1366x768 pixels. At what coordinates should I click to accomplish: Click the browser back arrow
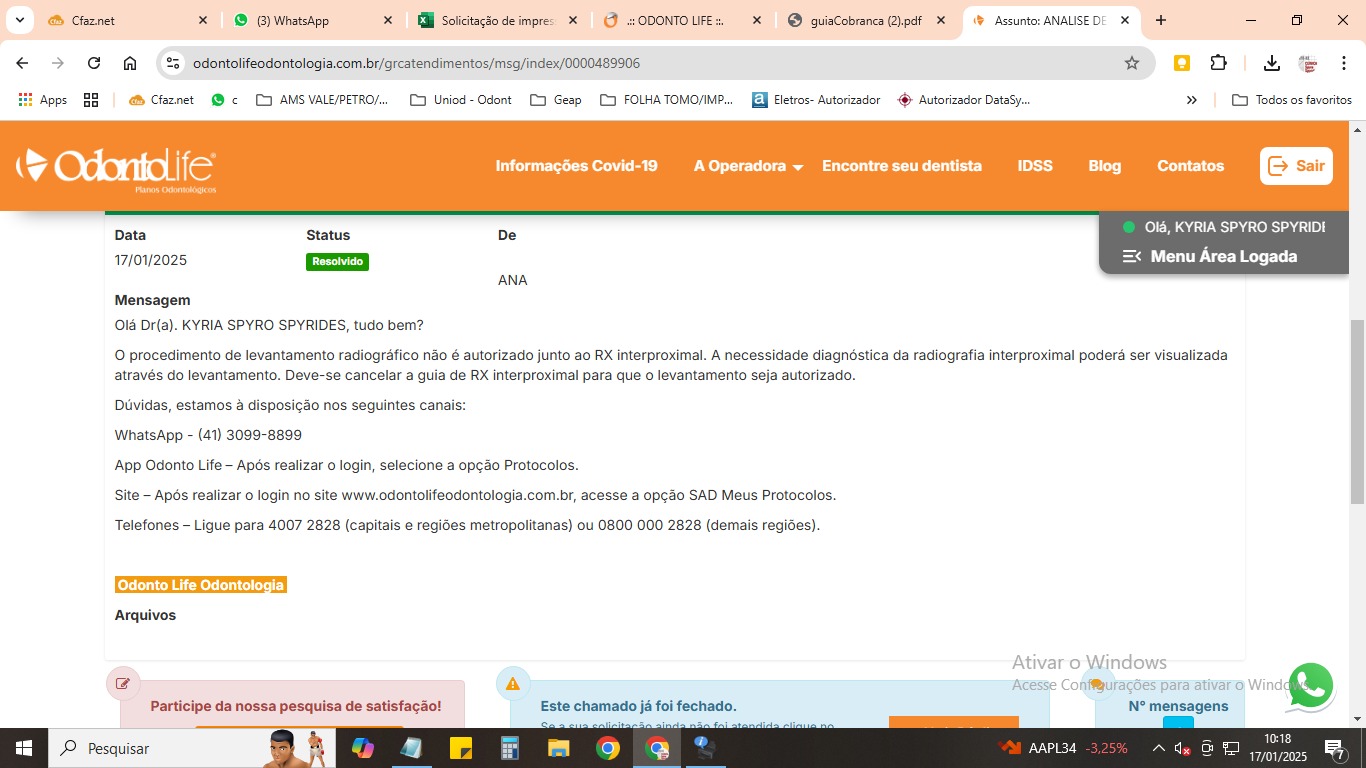pos(22,63)
